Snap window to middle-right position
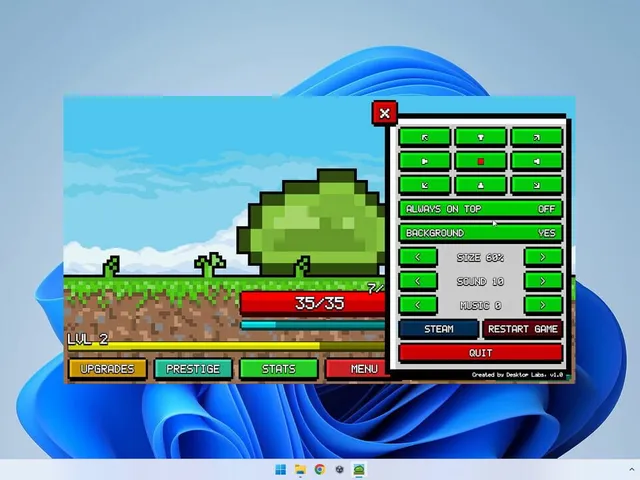Image resolution: width=640 pixels, height=480 pixels. tap(536, 161)
